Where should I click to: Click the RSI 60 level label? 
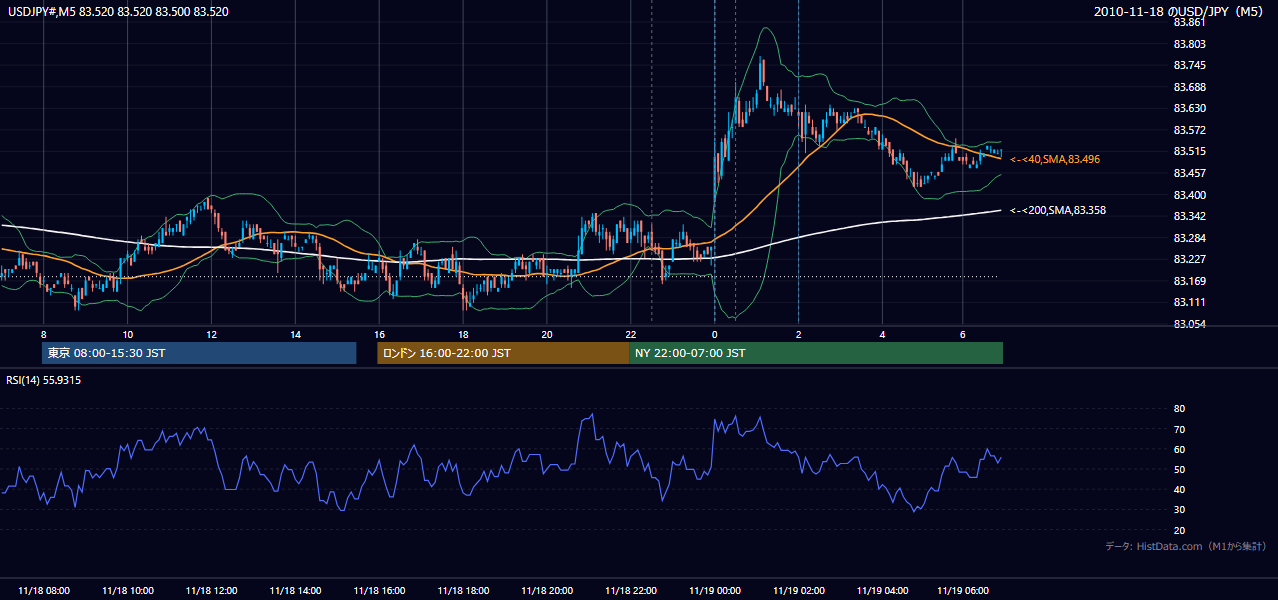pyautogui.click(x=1179, y=449)
